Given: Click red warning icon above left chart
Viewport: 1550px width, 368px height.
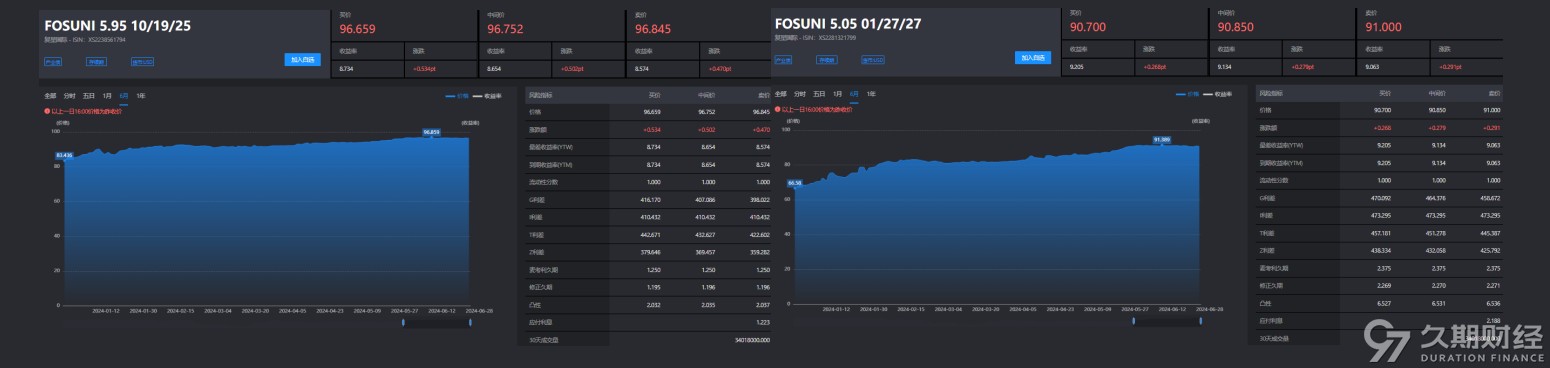Looking at the screenshot, I should [x=47, y=111].
